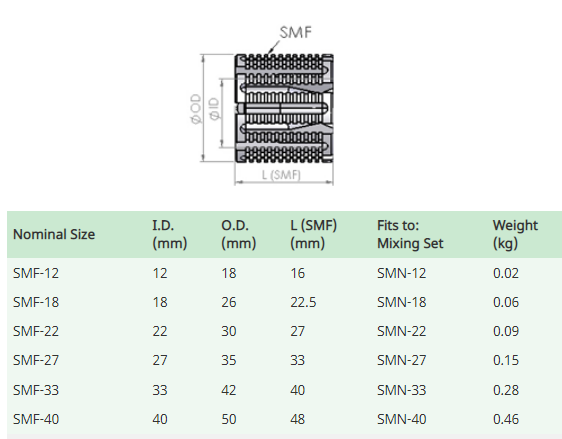Click the Weight (kg) column header

pyautogui.click(x=515, y=234)
